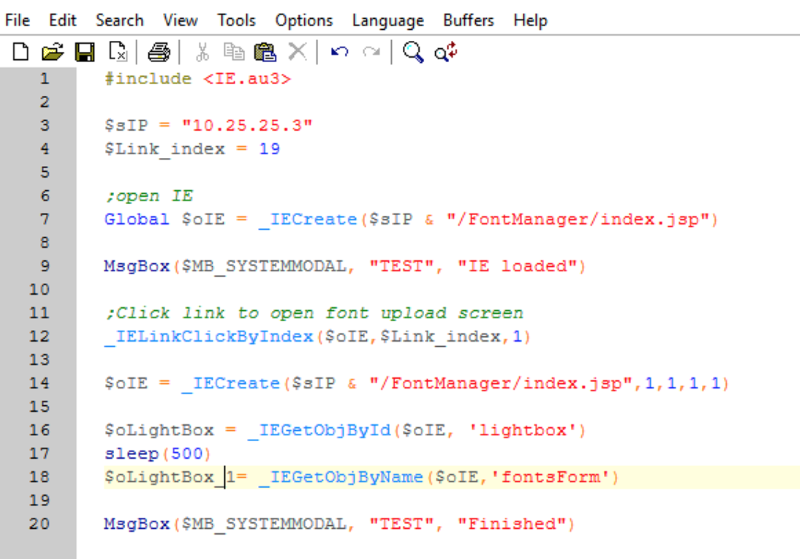Open the View menu
Image resolution: width=800 pixels, height=559 pixels.
click(x=180, y=20)
